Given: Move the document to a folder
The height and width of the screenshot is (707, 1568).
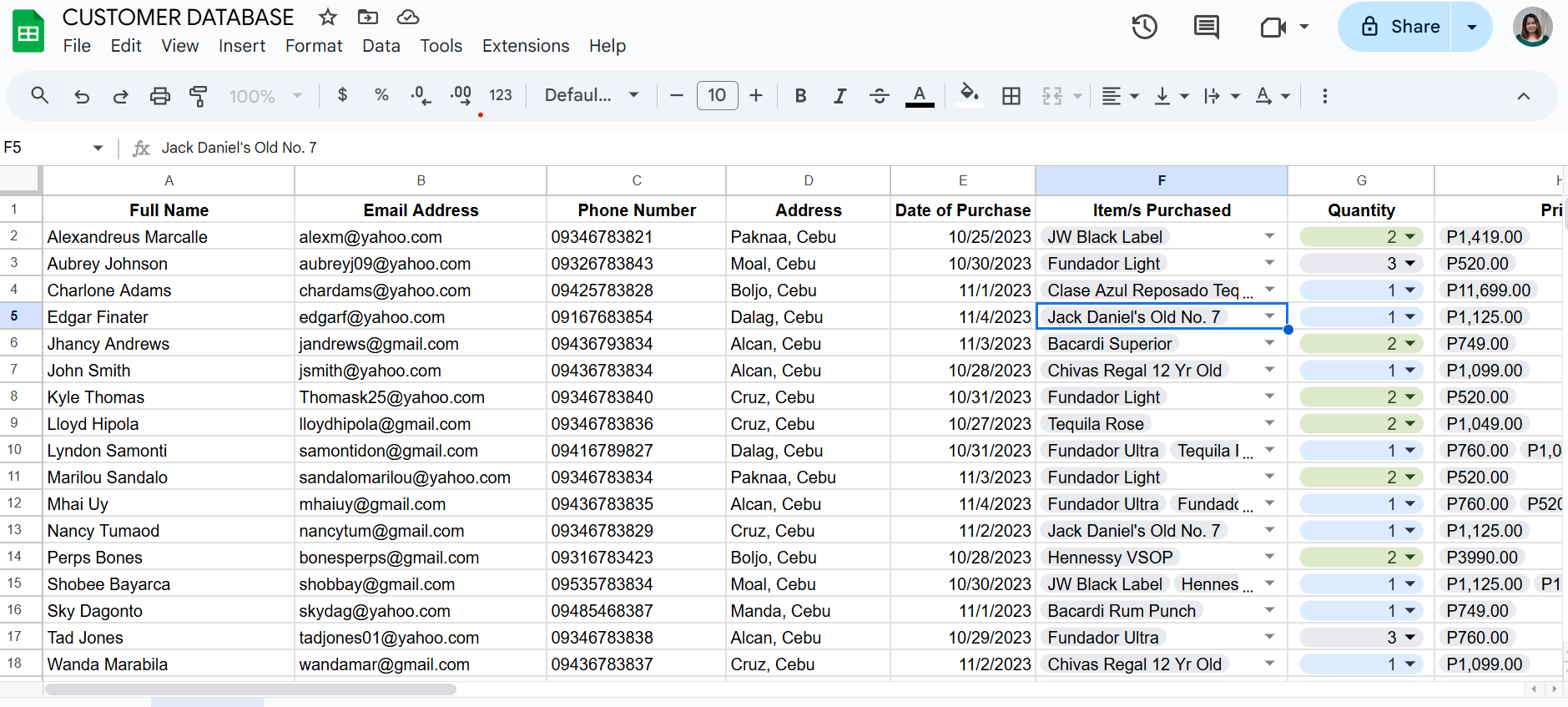Looking at the screenshot, I should point(367,17).
